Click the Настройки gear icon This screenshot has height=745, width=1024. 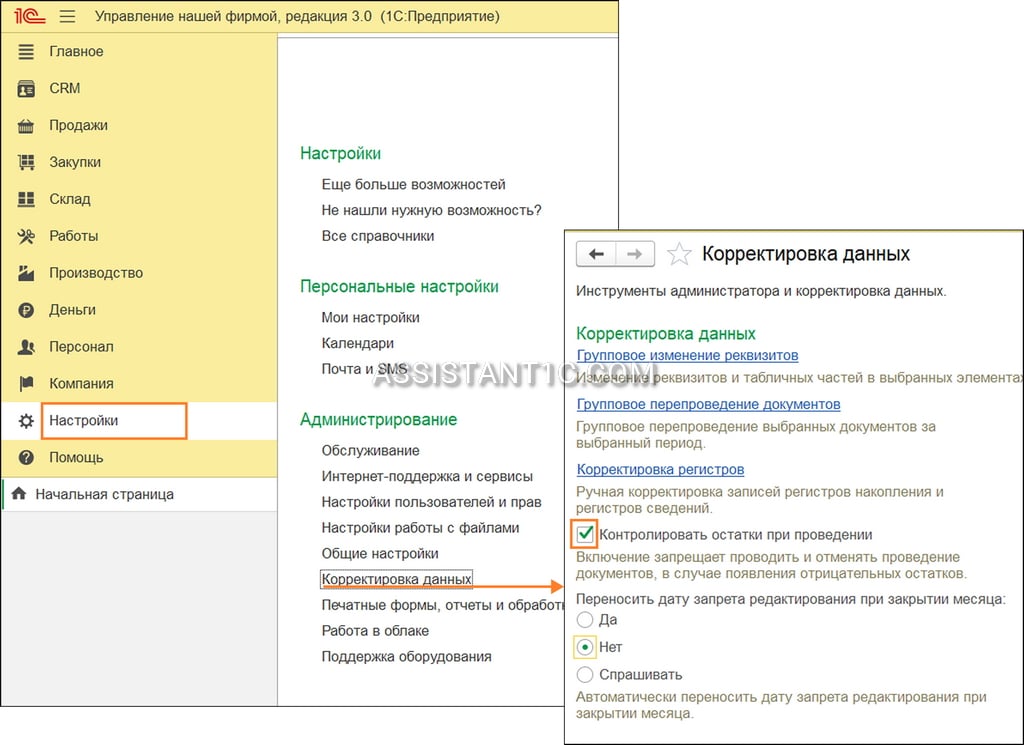coord(26,420)
